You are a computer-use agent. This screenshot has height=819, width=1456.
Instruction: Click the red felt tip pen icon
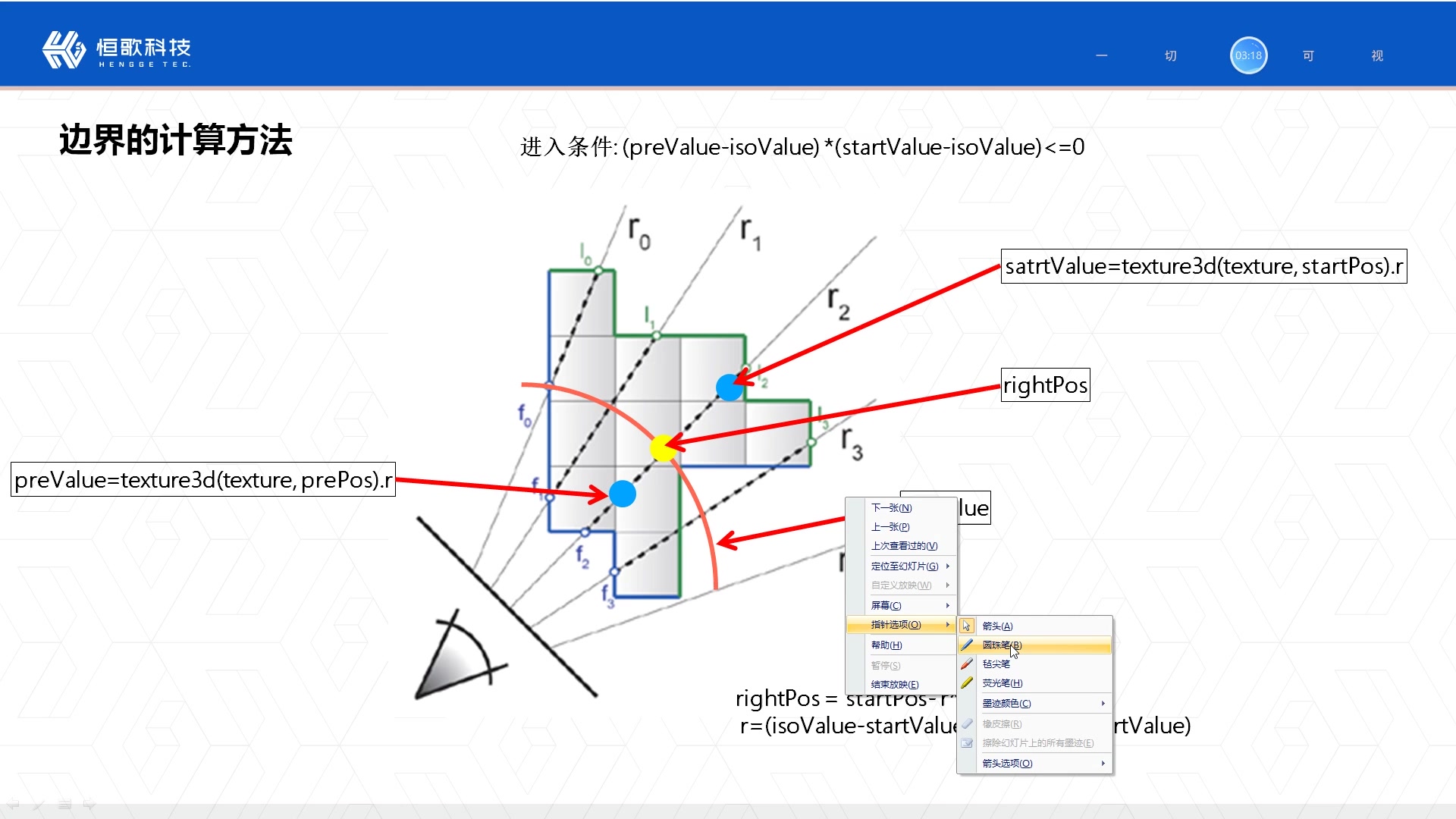[x=967, y=664]
